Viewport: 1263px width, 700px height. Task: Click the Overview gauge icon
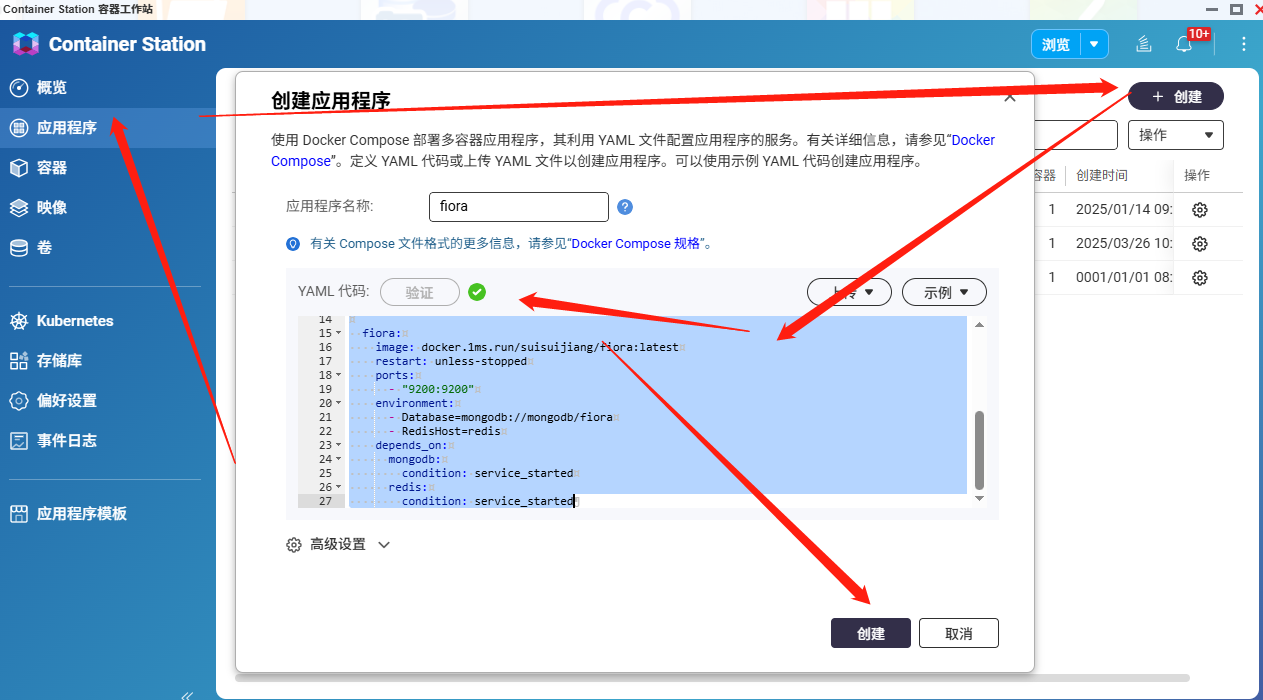(19, 88)
